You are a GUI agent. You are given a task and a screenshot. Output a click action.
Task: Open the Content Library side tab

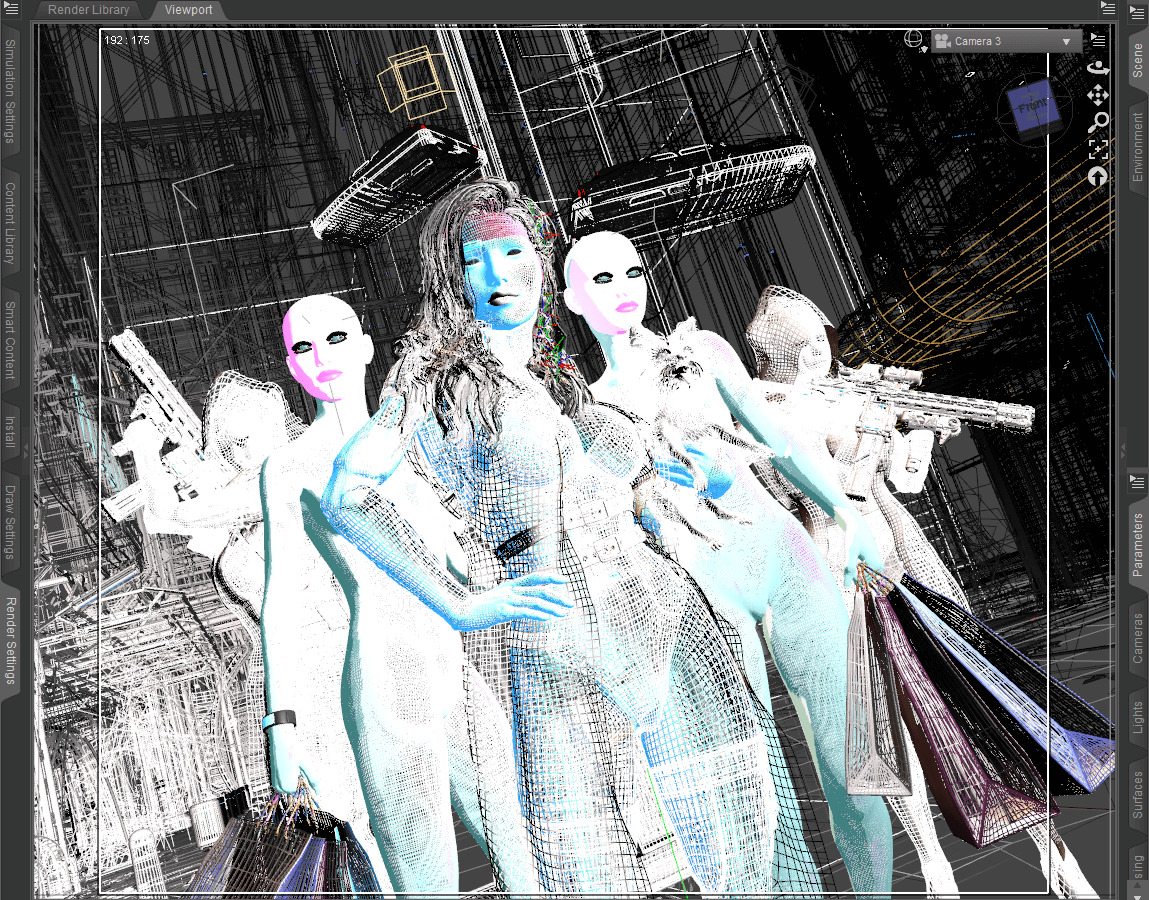point(10,223)
